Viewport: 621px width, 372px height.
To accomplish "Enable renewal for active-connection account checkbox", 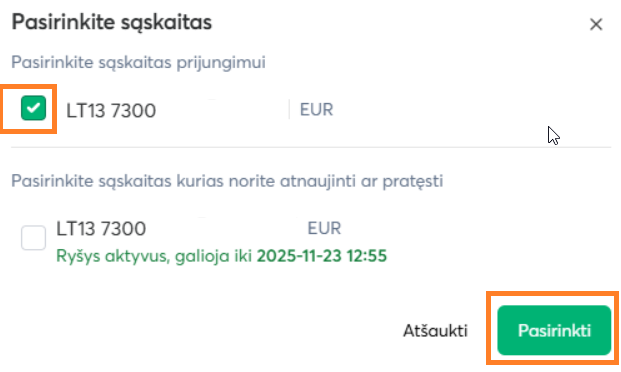I will point(33,238).
